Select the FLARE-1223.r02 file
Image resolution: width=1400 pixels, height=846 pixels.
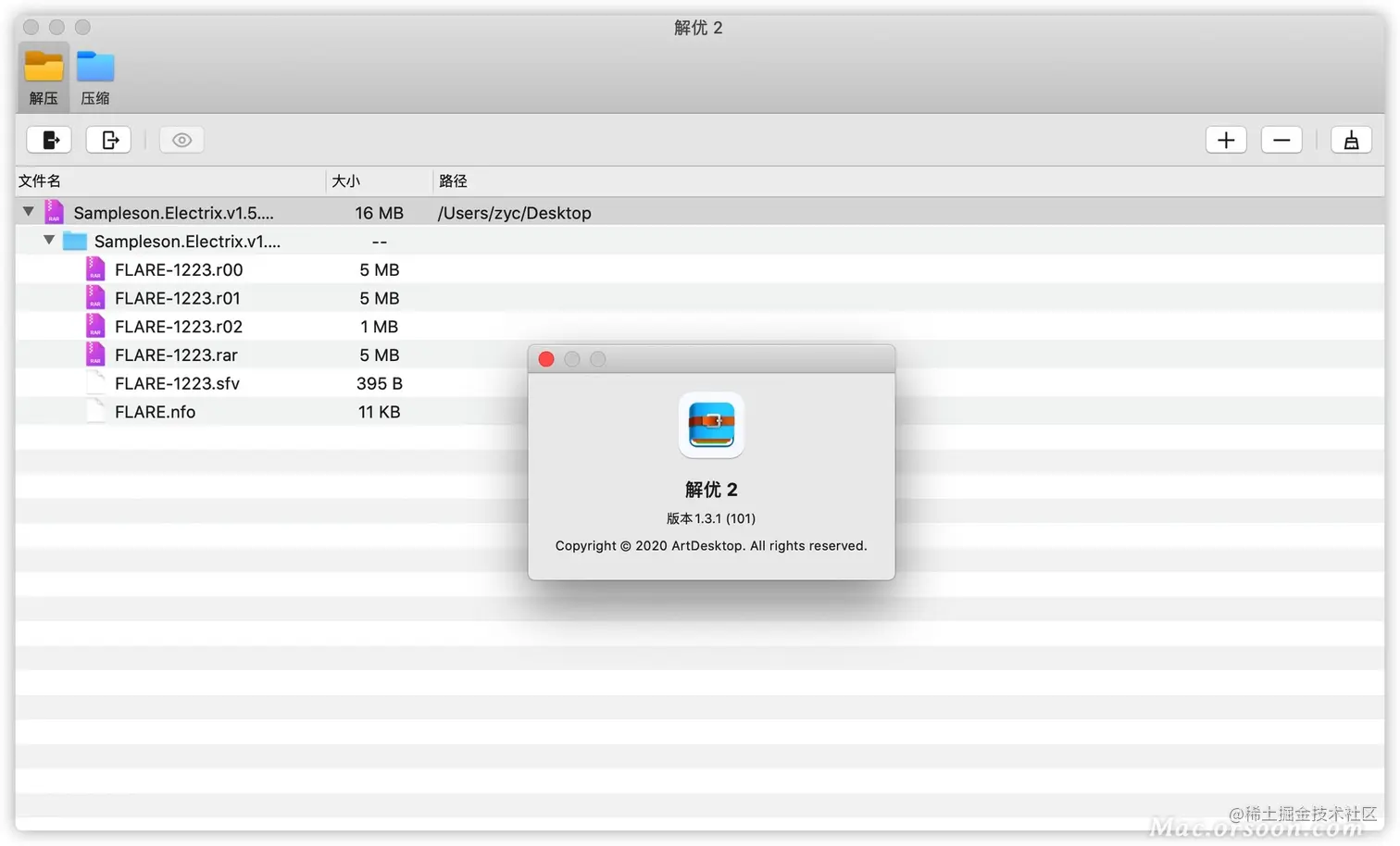pyautogui.click(x=700, y=327)
